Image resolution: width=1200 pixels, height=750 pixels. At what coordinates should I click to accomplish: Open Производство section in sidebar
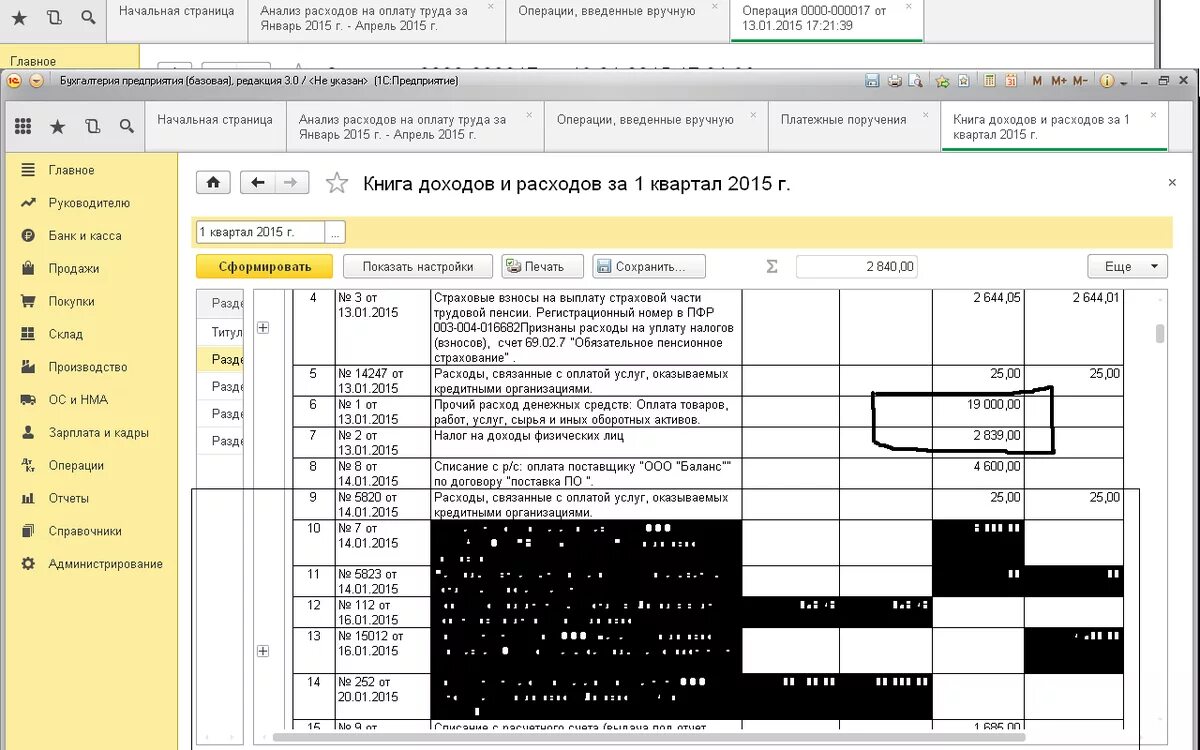click(88, 367)
